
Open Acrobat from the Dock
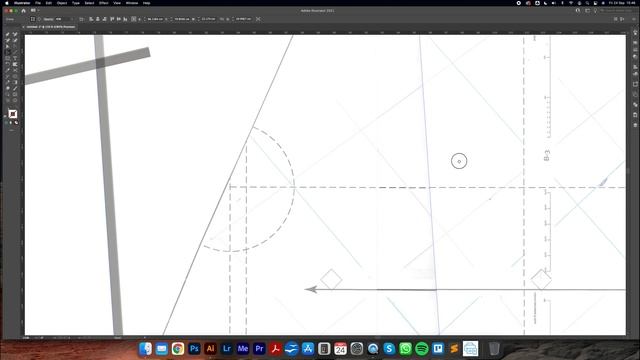(x=276, y=349)
